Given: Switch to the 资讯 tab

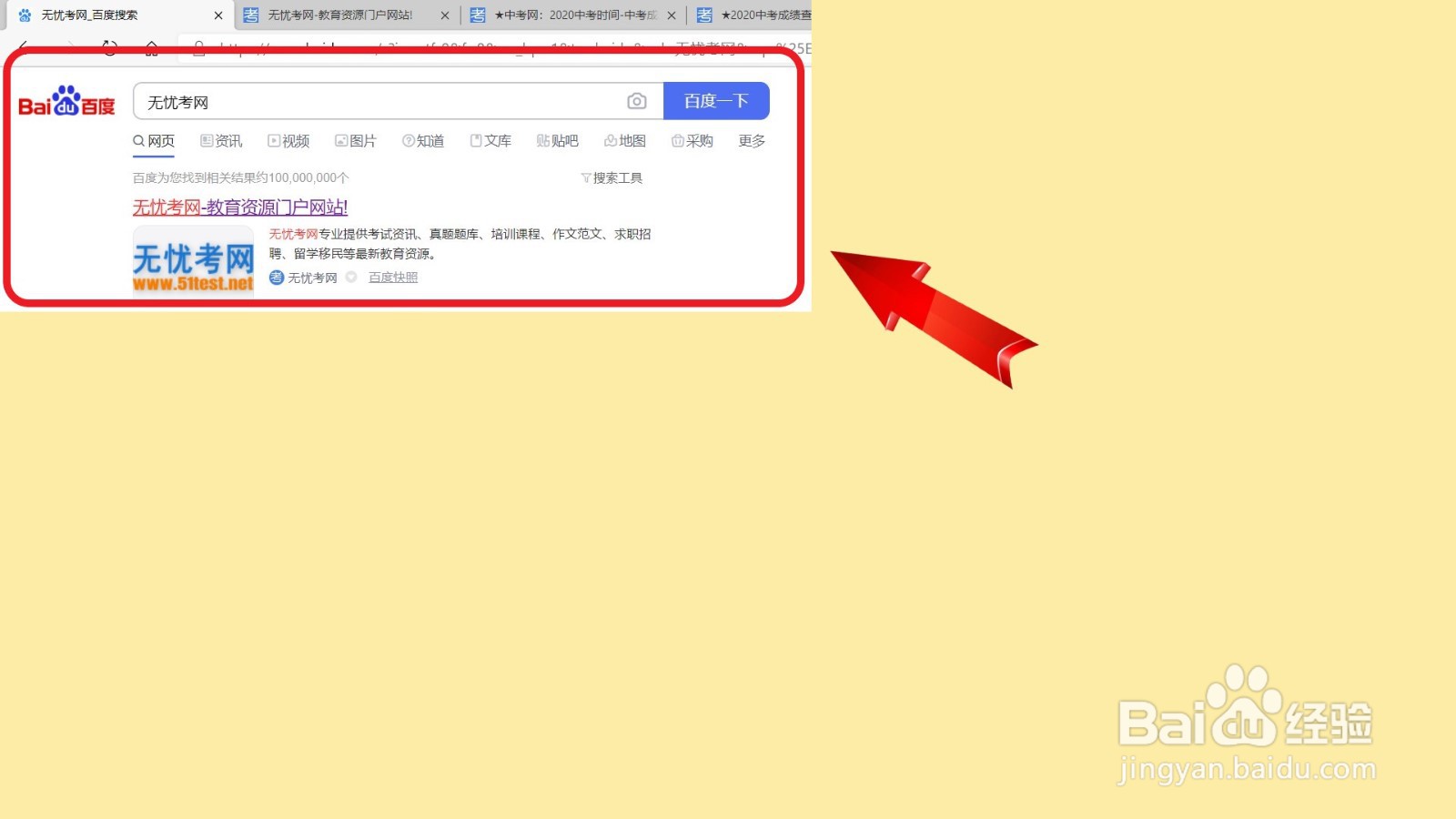Looking at the screenshot, I should coord(221,141).
